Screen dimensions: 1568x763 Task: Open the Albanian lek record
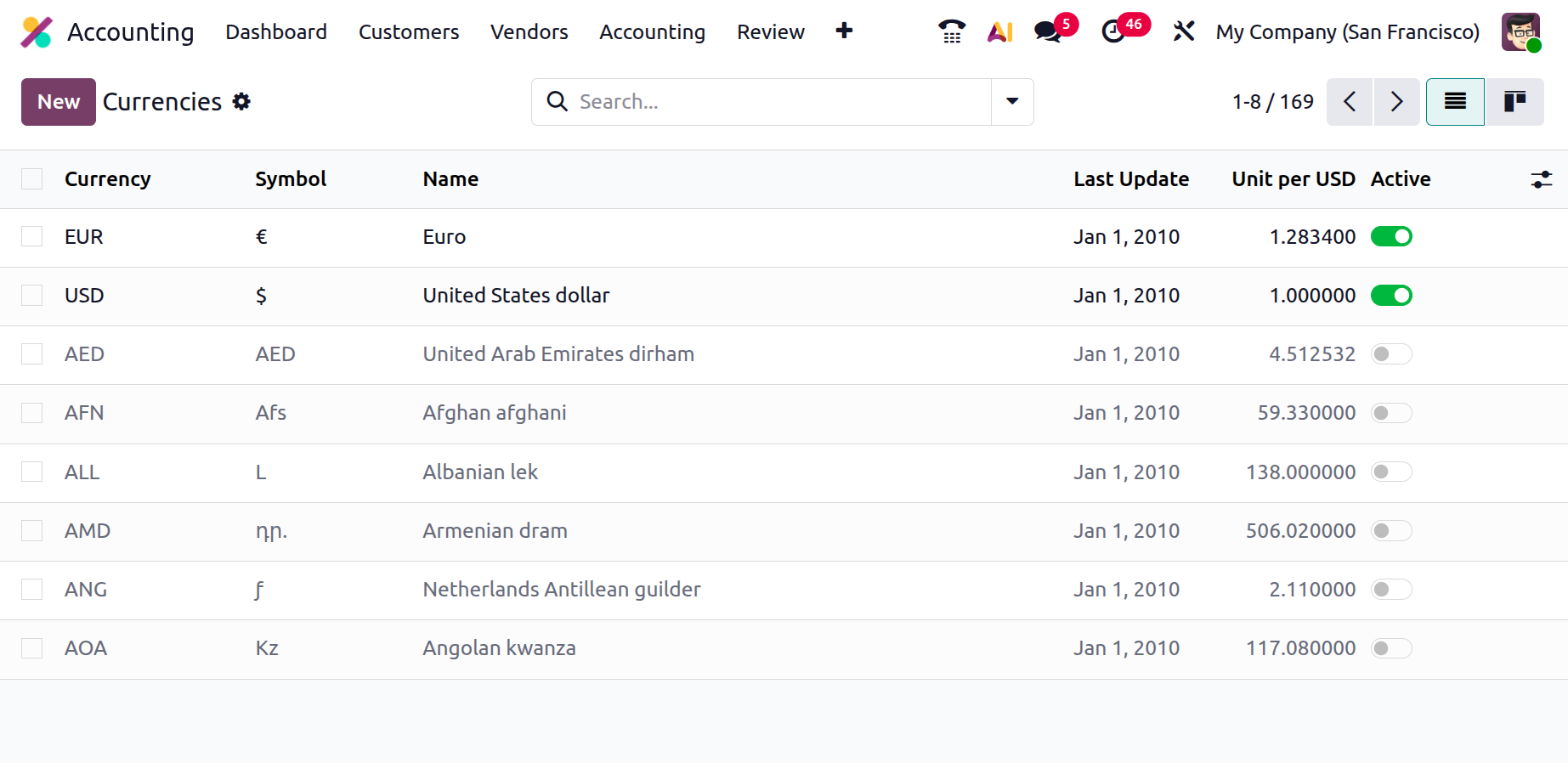coord(480,472)
